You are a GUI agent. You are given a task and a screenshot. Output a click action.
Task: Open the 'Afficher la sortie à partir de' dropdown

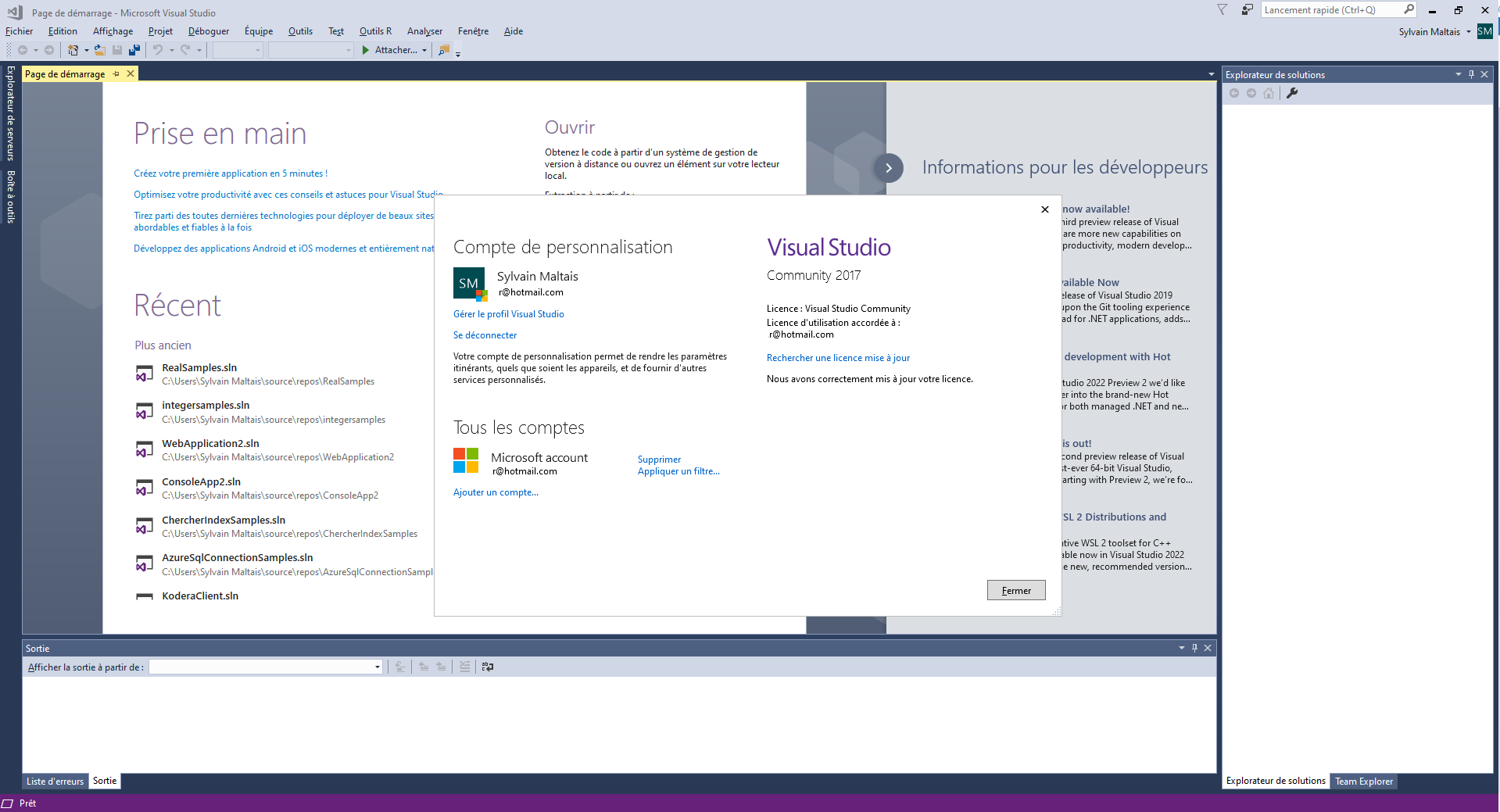point(378,667)
